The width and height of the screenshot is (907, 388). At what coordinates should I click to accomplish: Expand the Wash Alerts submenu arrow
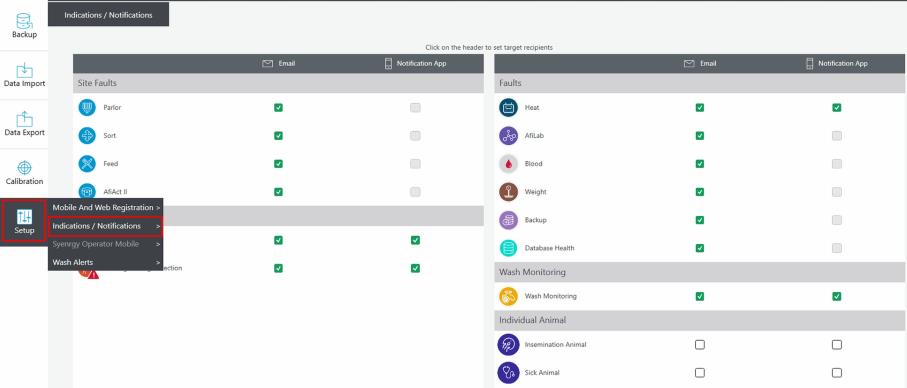(x=158, y=263)
